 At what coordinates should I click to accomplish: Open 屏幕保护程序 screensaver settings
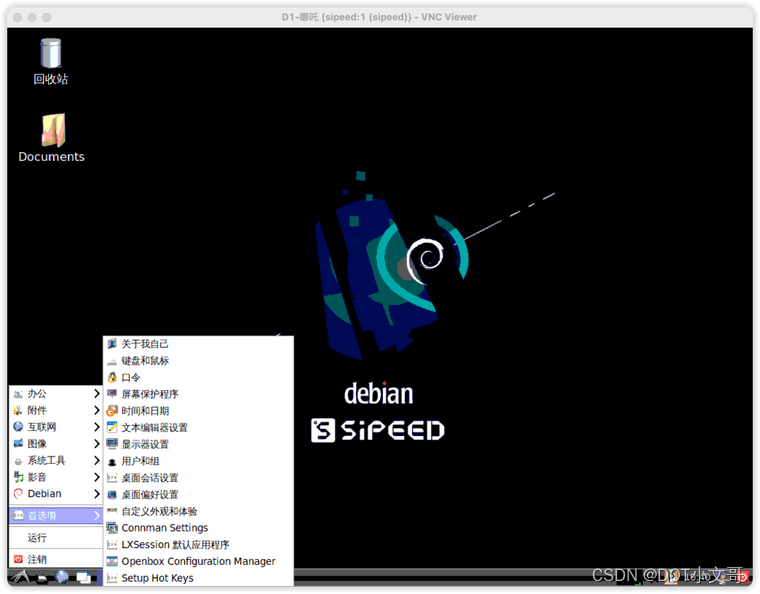tap(198, 394)
